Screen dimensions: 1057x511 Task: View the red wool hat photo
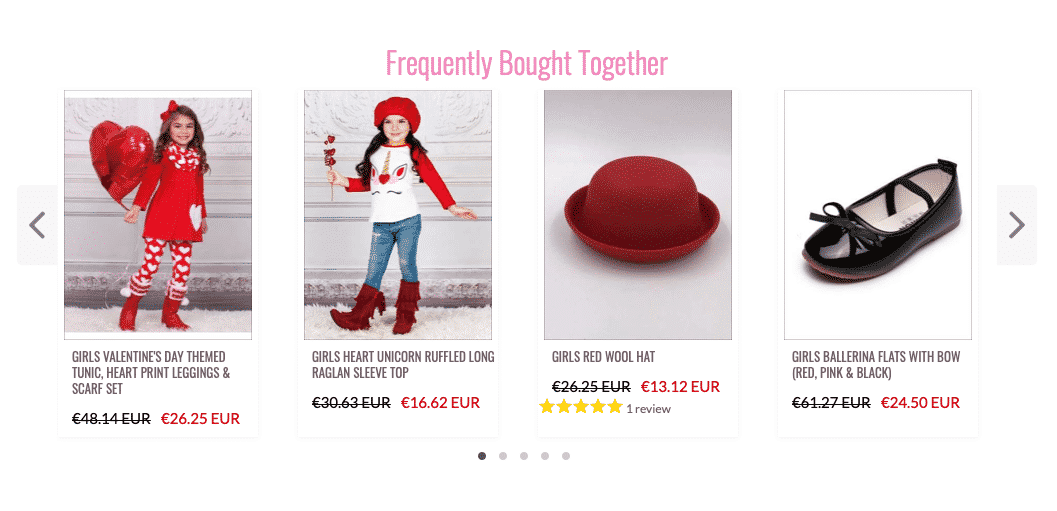638,215
